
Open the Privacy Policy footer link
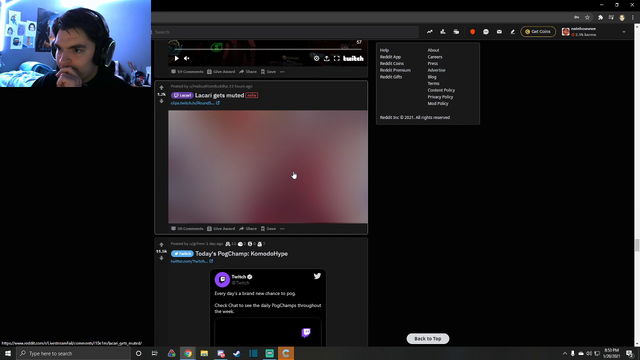[x=440, y=97]
